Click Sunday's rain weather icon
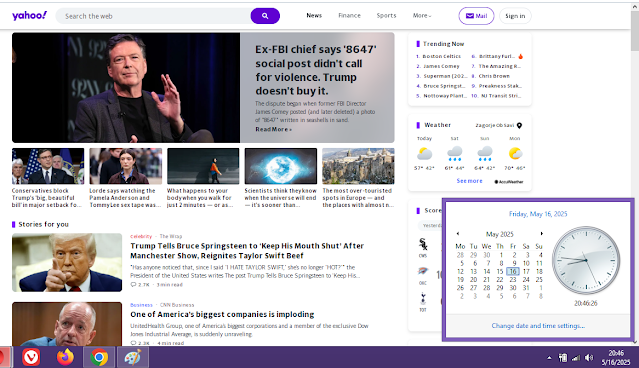Viewport: 639px width, 368px height. tap(485, 154)
